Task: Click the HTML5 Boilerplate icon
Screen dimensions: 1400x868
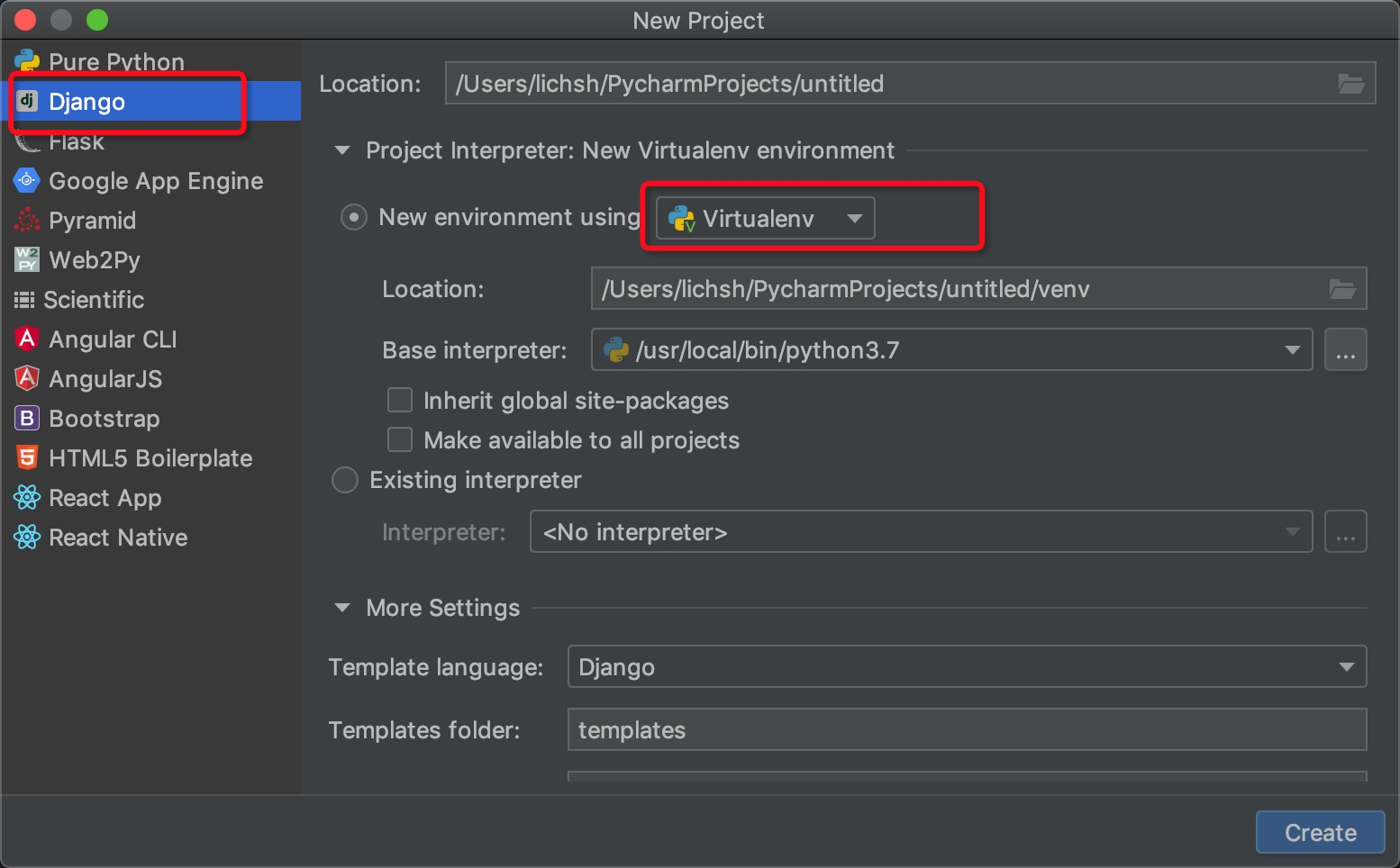Action: [27, 457]
